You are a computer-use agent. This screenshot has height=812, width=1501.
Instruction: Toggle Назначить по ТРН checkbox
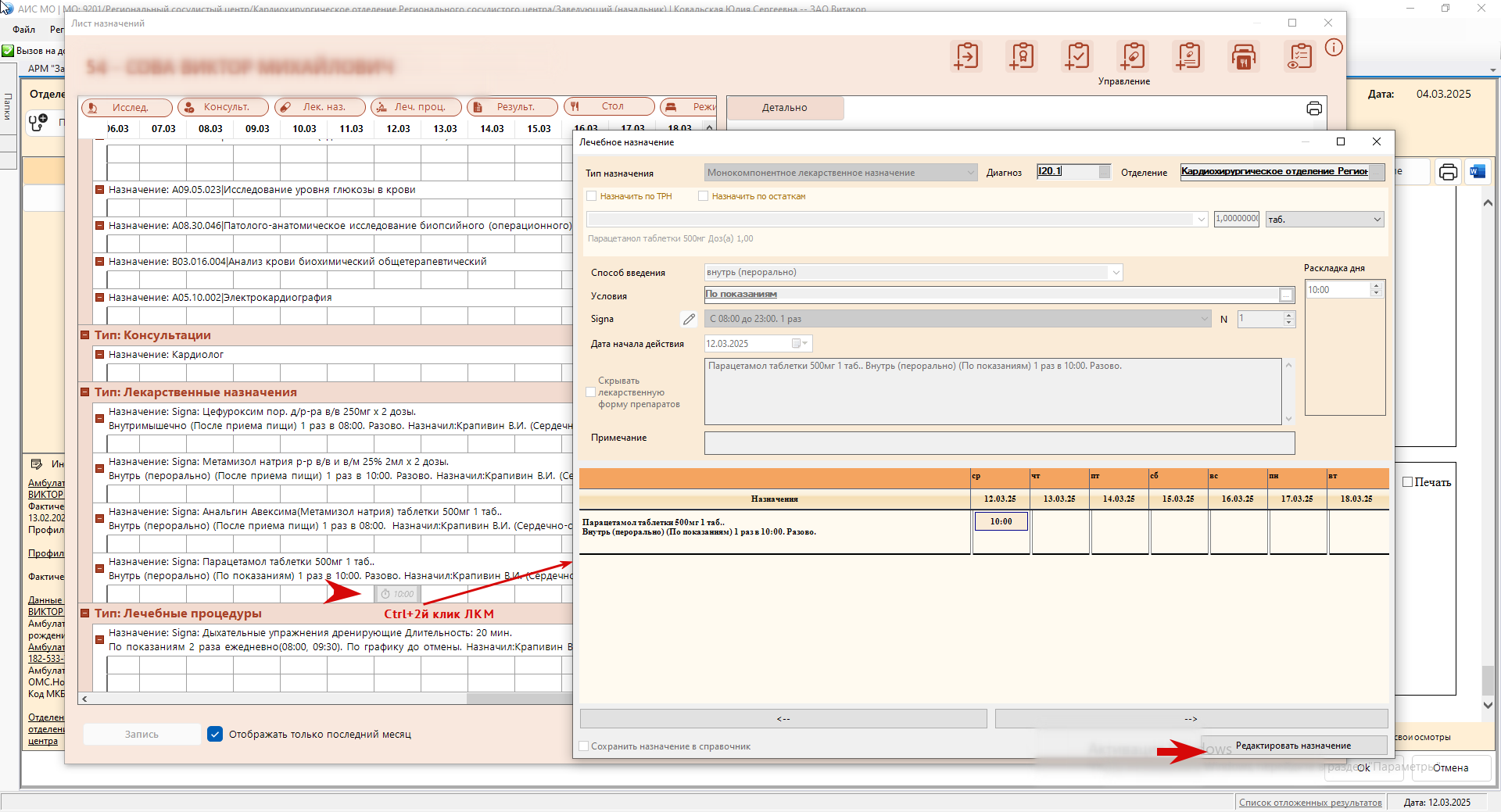point(592,196)
